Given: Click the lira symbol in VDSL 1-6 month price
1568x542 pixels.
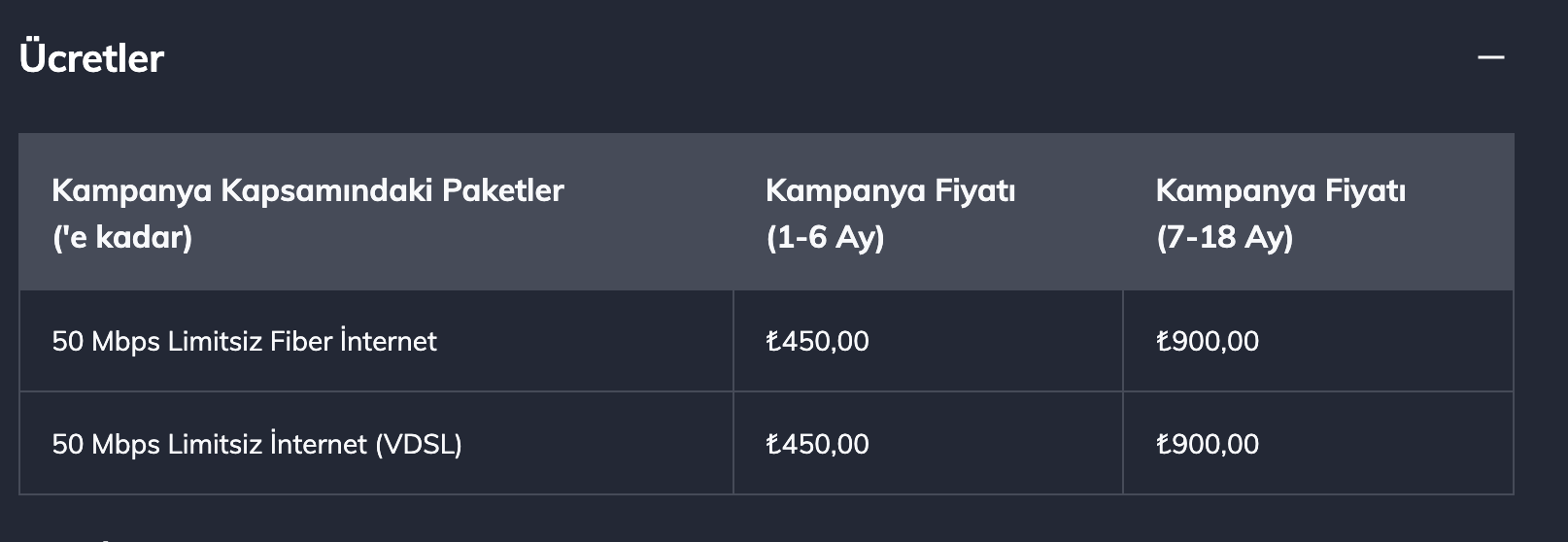Looking at the screenshot, I should tap(773, 444).
